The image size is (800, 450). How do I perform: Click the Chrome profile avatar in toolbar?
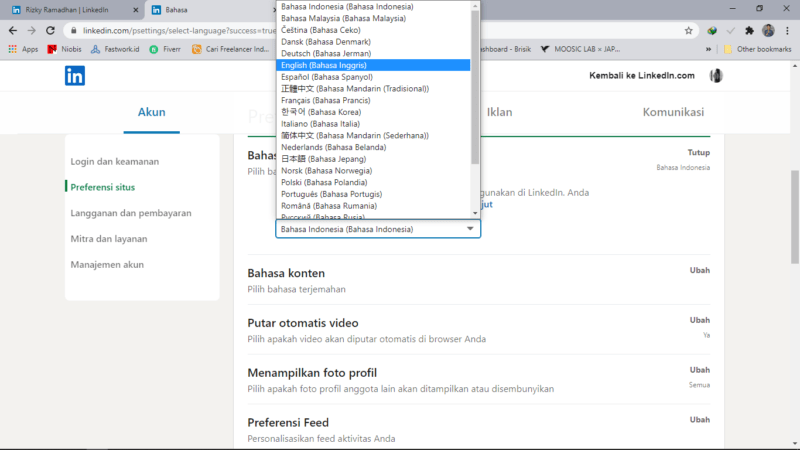[768, 31]
